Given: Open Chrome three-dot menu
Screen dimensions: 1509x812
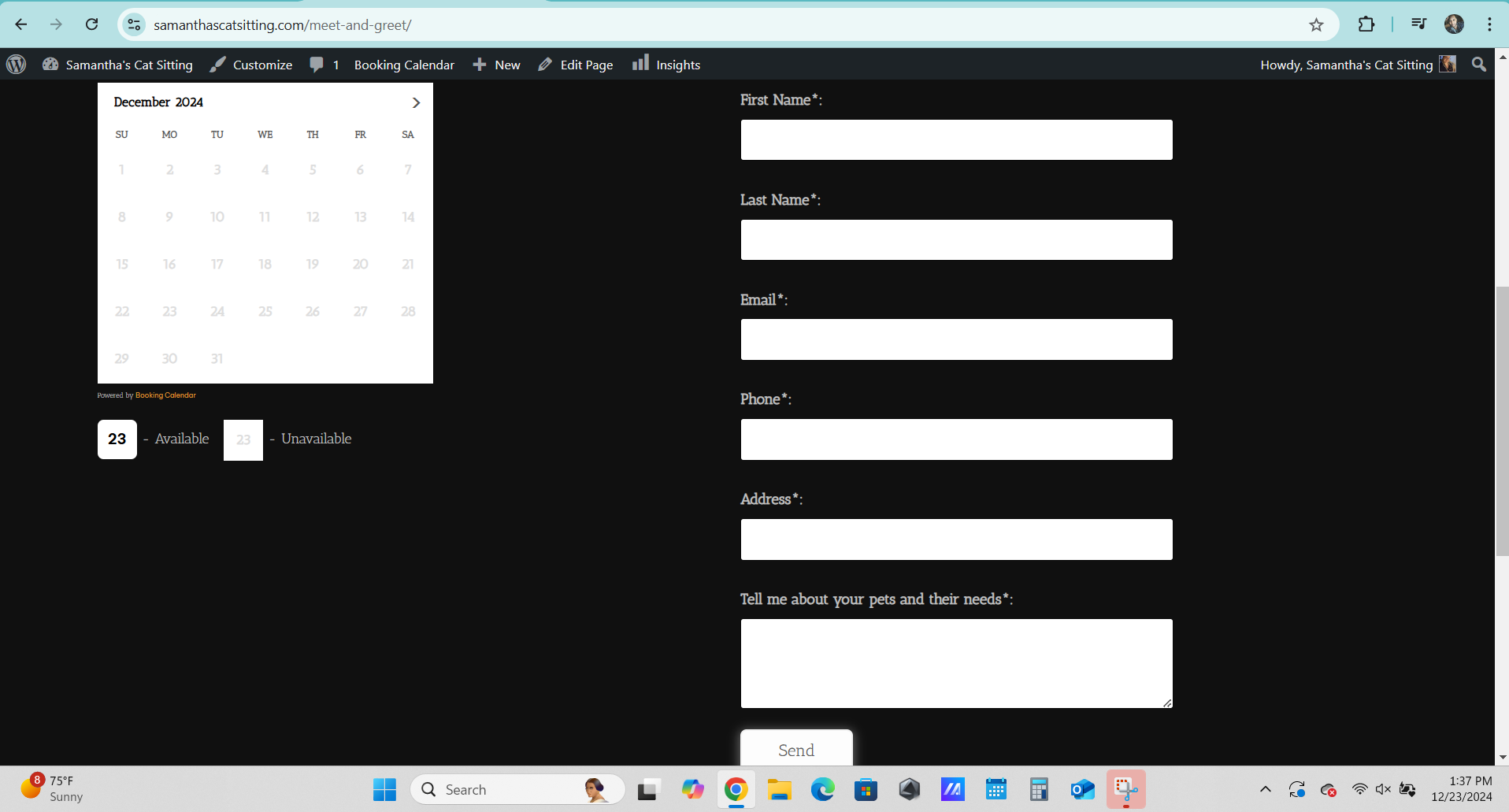Looking at the screenshot, I should (x=1489, y=24).
